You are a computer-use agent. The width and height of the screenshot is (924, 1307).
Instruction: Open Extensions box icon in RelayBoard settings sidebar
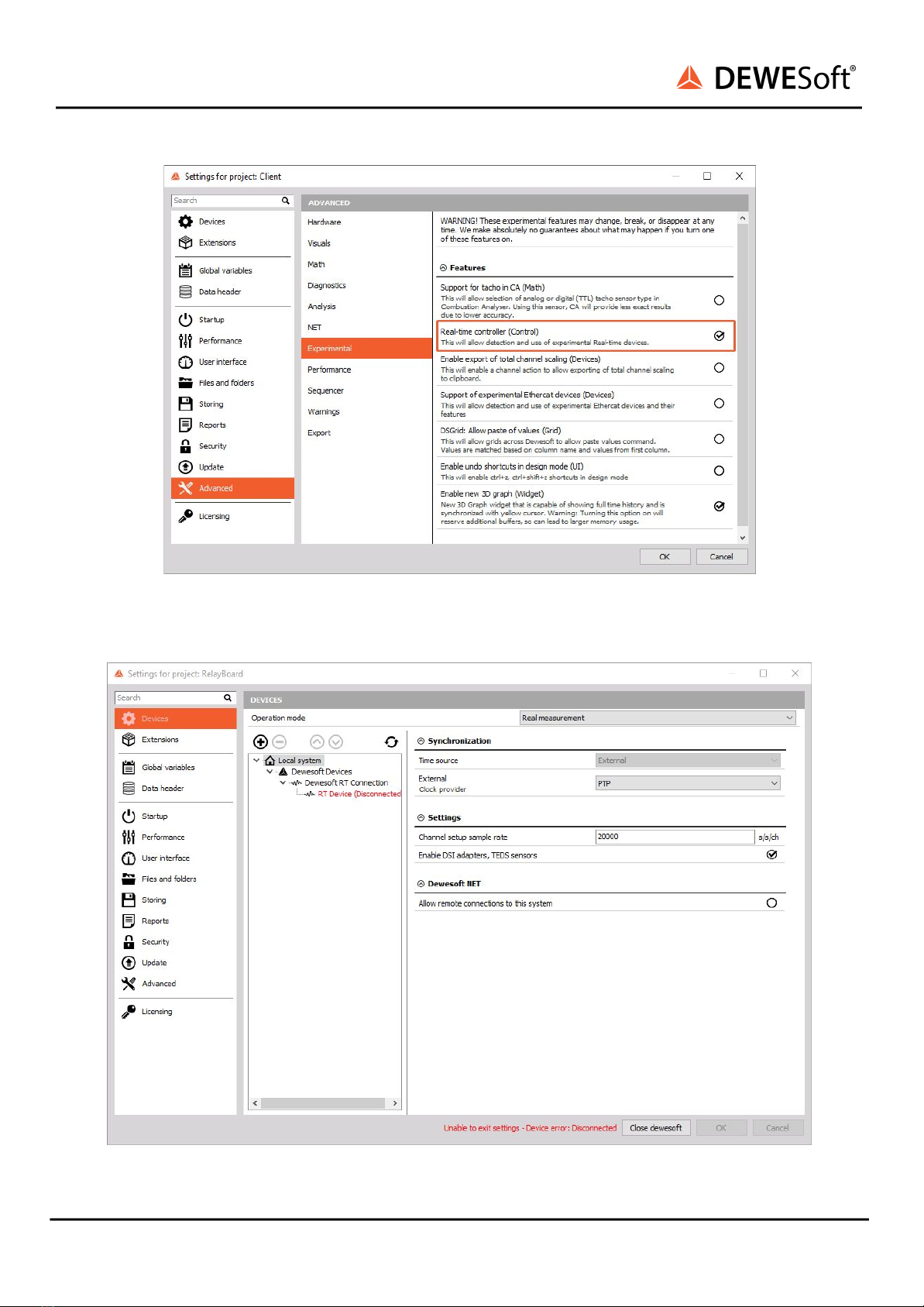129,739
